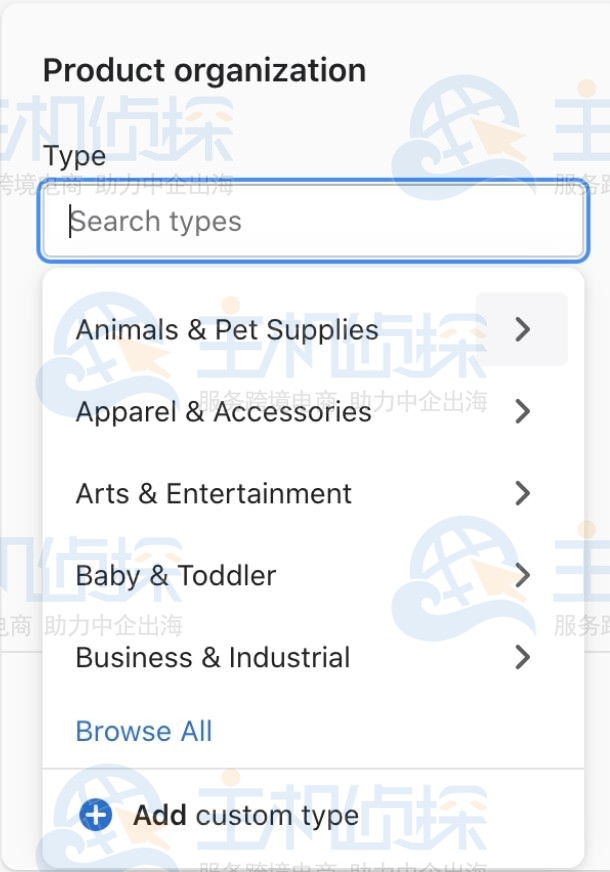Image resolution: width=610 pixels, height=872 pixels.
Task: Select the Animals & Pet Supplies category
Action: (227, 329)
